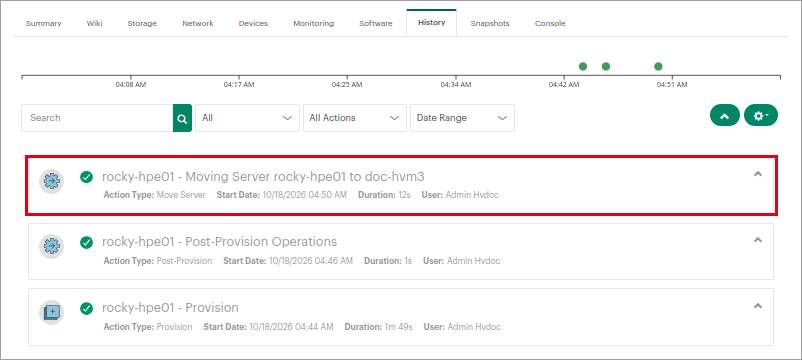Click the search magnifier button

coord(182,118)
